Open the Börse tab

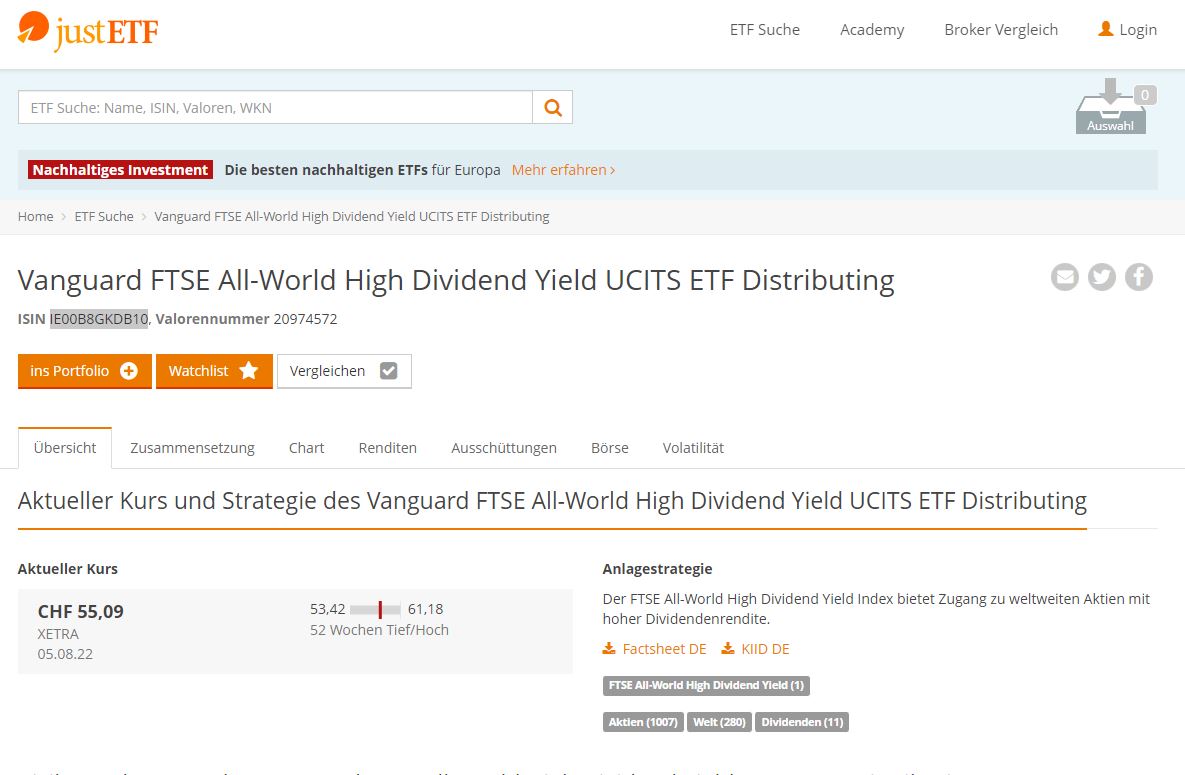(610, 448)
